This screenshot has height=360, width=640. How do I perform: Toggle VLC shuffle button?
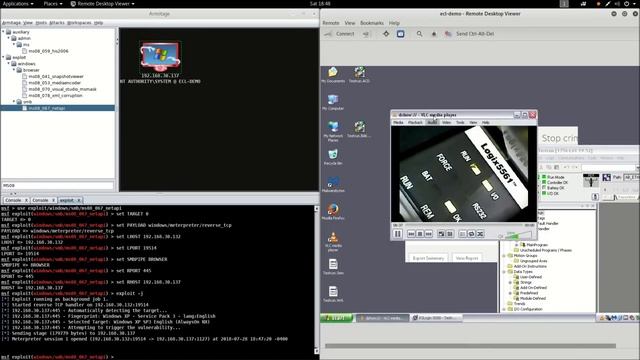tap(480, 234)
